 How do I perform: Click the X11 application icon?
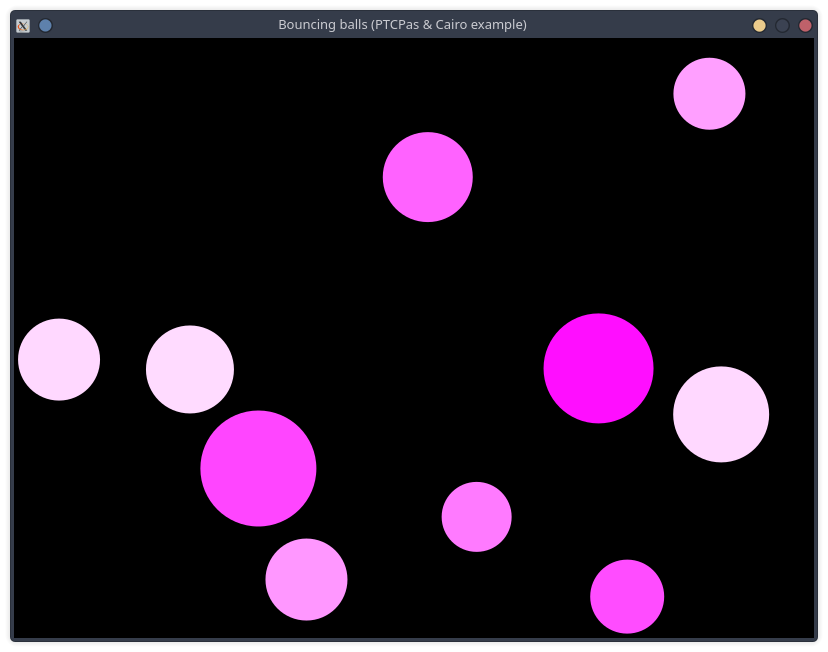click(x=21, y=25)
